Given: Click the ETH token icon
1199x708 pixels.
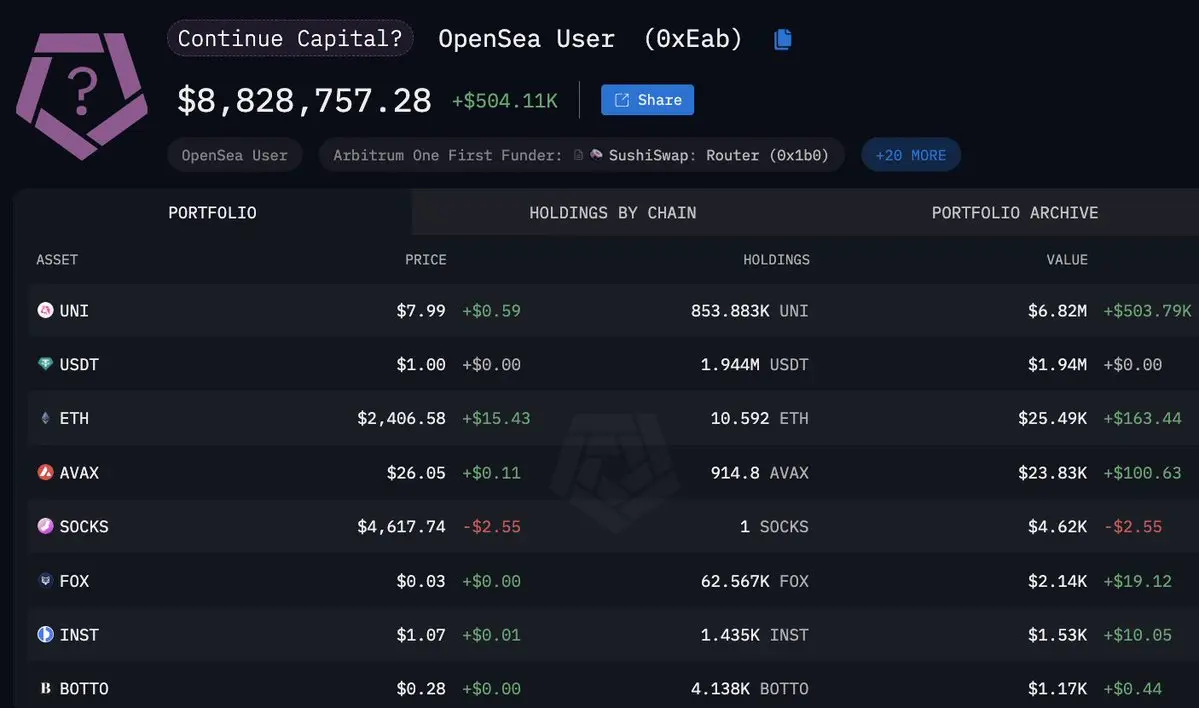Looking at the screenshot, I should coord(46,418).
